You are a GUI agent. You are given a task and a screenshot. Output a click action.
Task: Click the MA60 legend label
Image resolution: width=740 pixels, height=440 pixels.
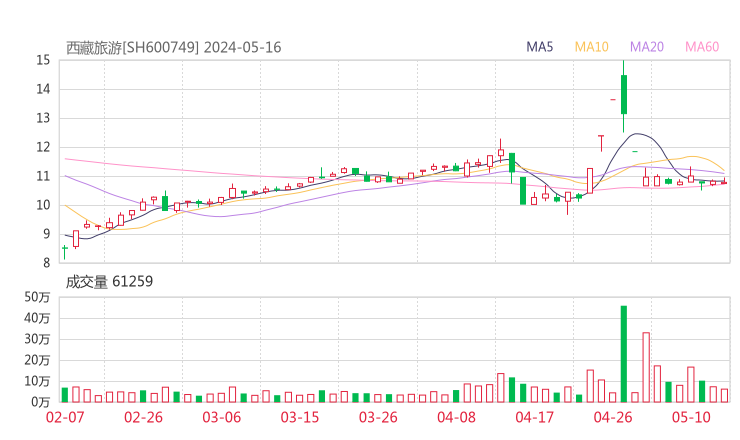click(x=702, y=47)
